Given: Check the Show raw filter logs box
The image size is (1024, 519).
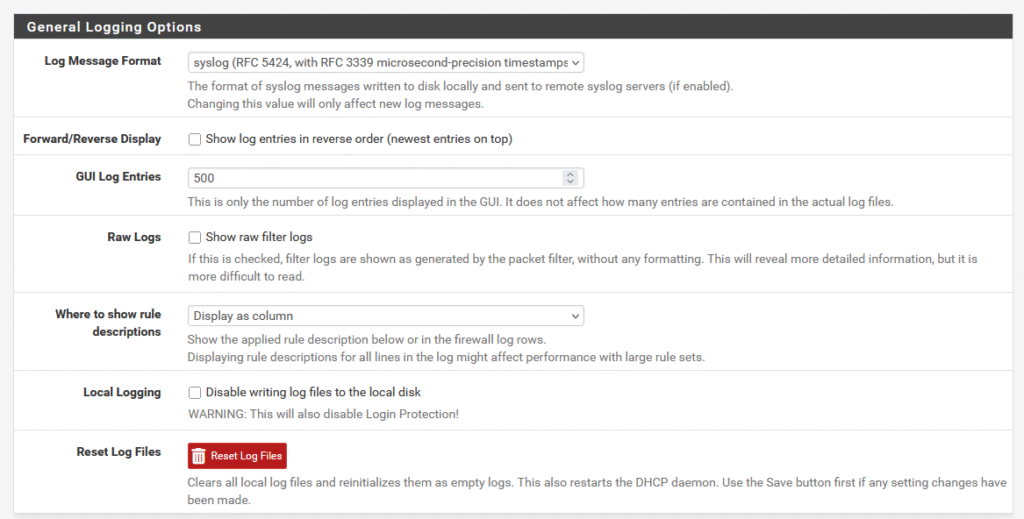Looking at the screenshot, I should (x=195, y=238).
